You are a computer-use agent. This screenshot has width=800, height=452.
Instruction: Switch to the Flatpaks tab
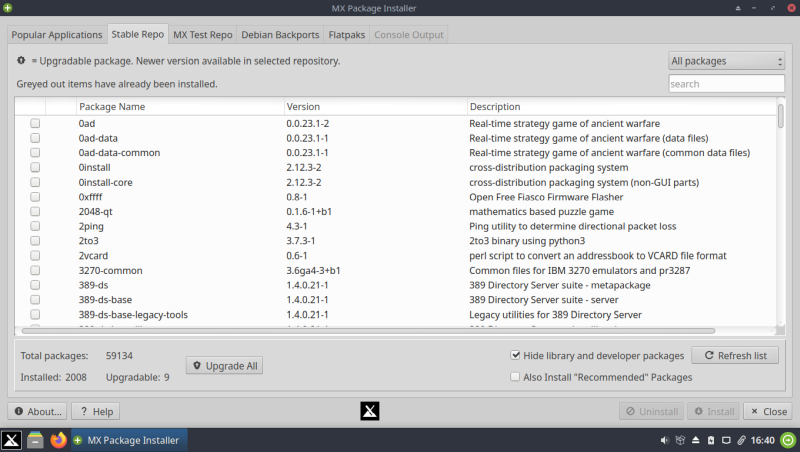coord(346,35)
